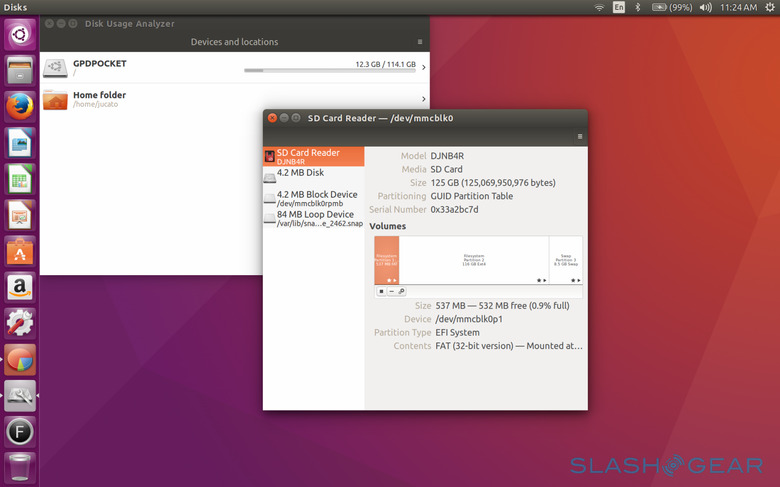The width and height of the screenshot is (780, 487).
Task: Click the model value DJNB4R
Action: pyautogui.click(x=447, y=156)
